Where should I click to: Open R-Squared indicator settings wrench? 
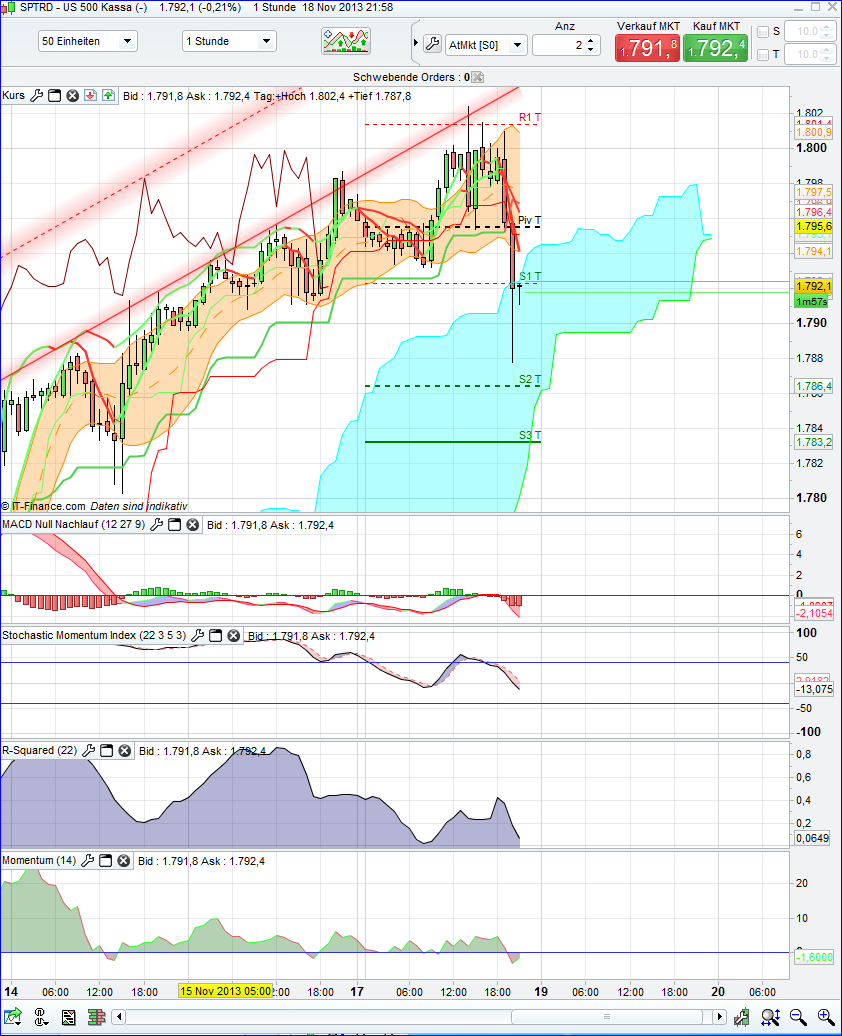click(88, 750)
